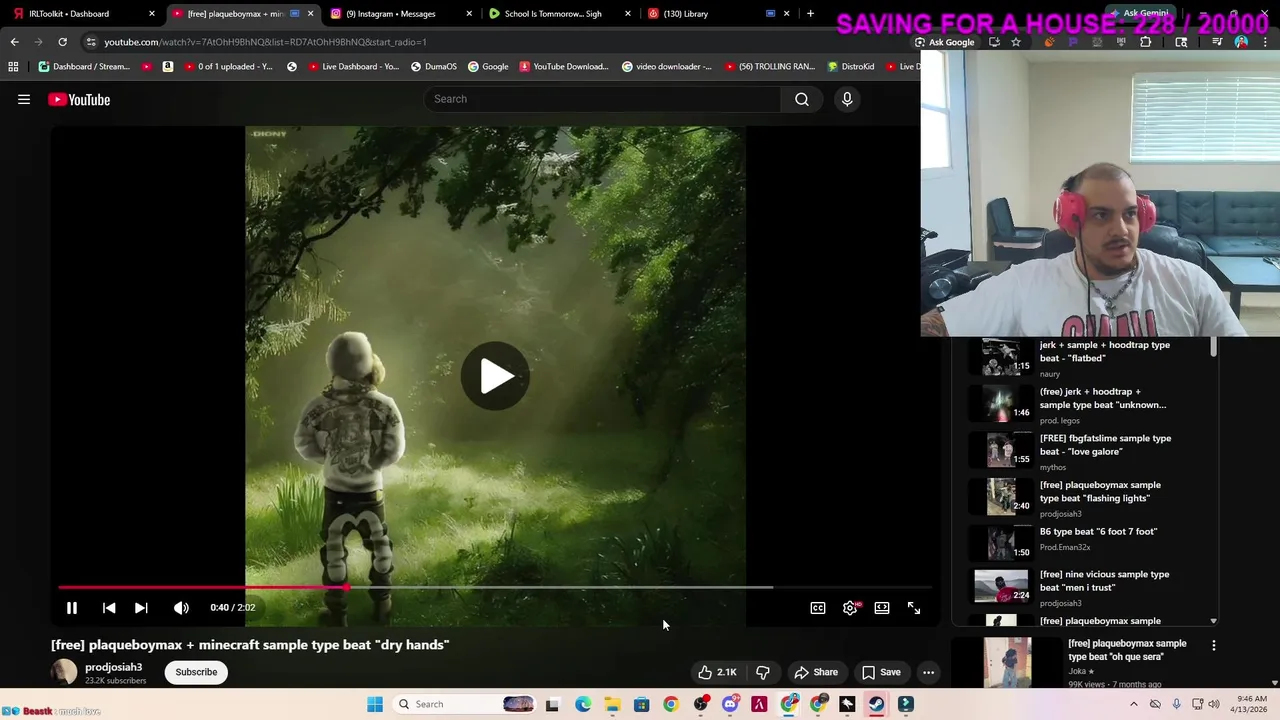Screen dimensions: 1280x720
Task: Open YouTube Downloader bookmark
Action: 564,66
